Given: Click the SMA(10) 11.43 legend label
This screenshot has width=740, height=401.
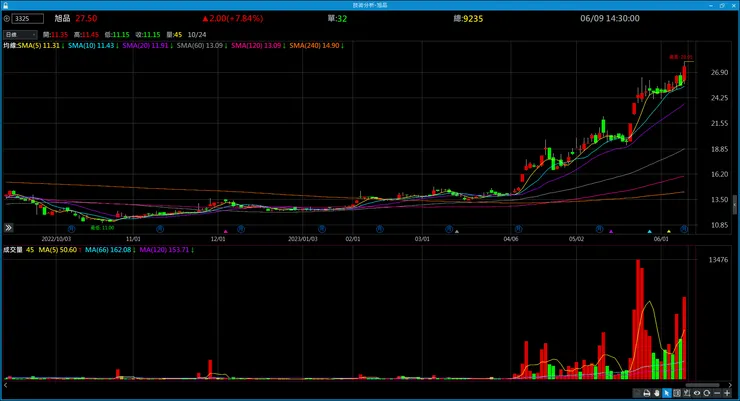Looking at the screenshot, I should click(93, 46).
